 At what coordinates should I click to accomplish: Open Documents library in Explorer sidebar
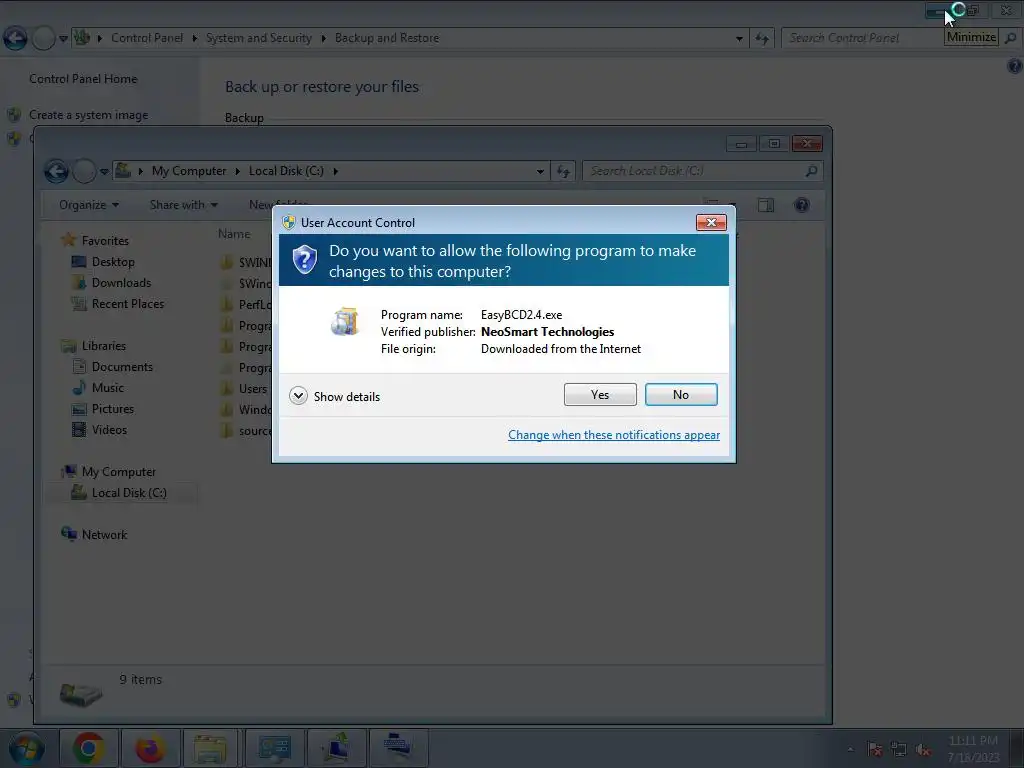coord(121,367)
